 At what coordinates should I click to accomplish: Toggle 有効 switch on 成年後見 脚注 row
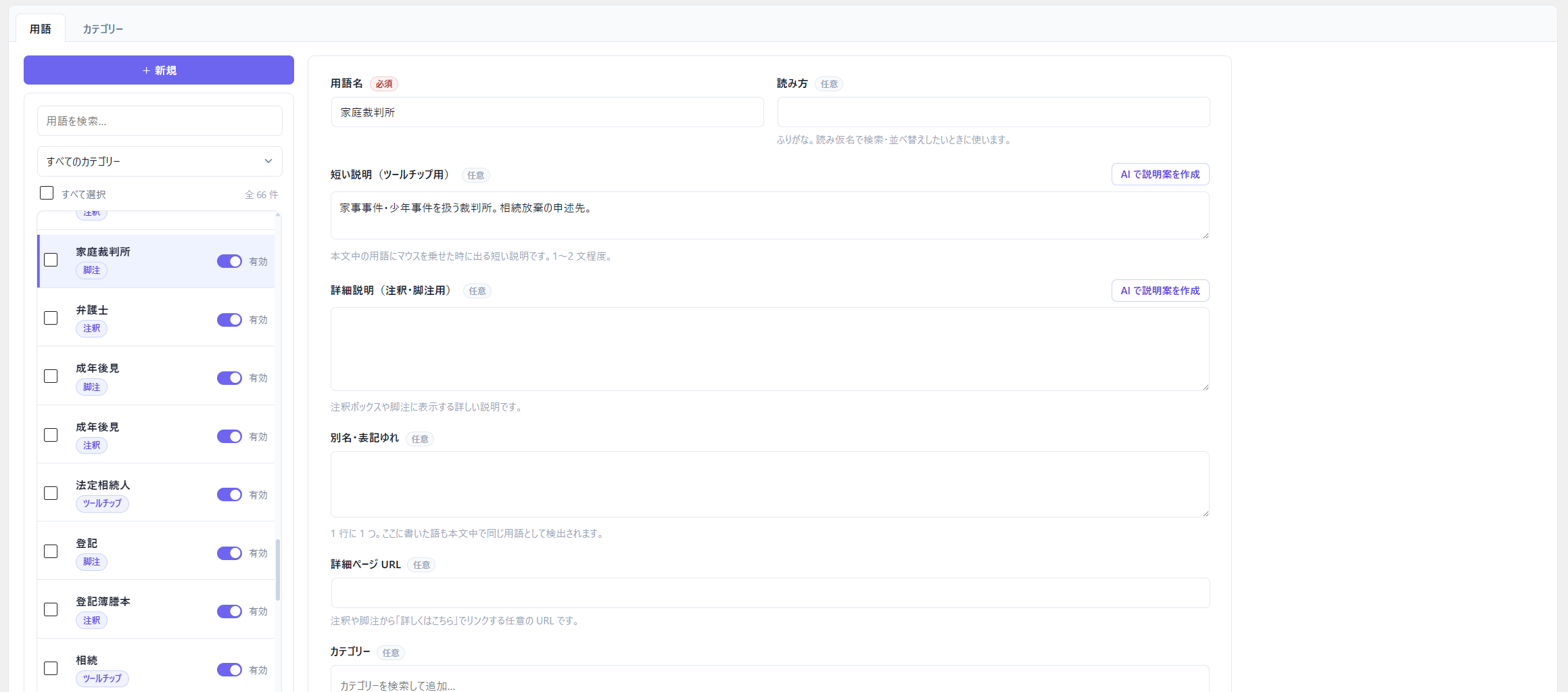[229, 377]
